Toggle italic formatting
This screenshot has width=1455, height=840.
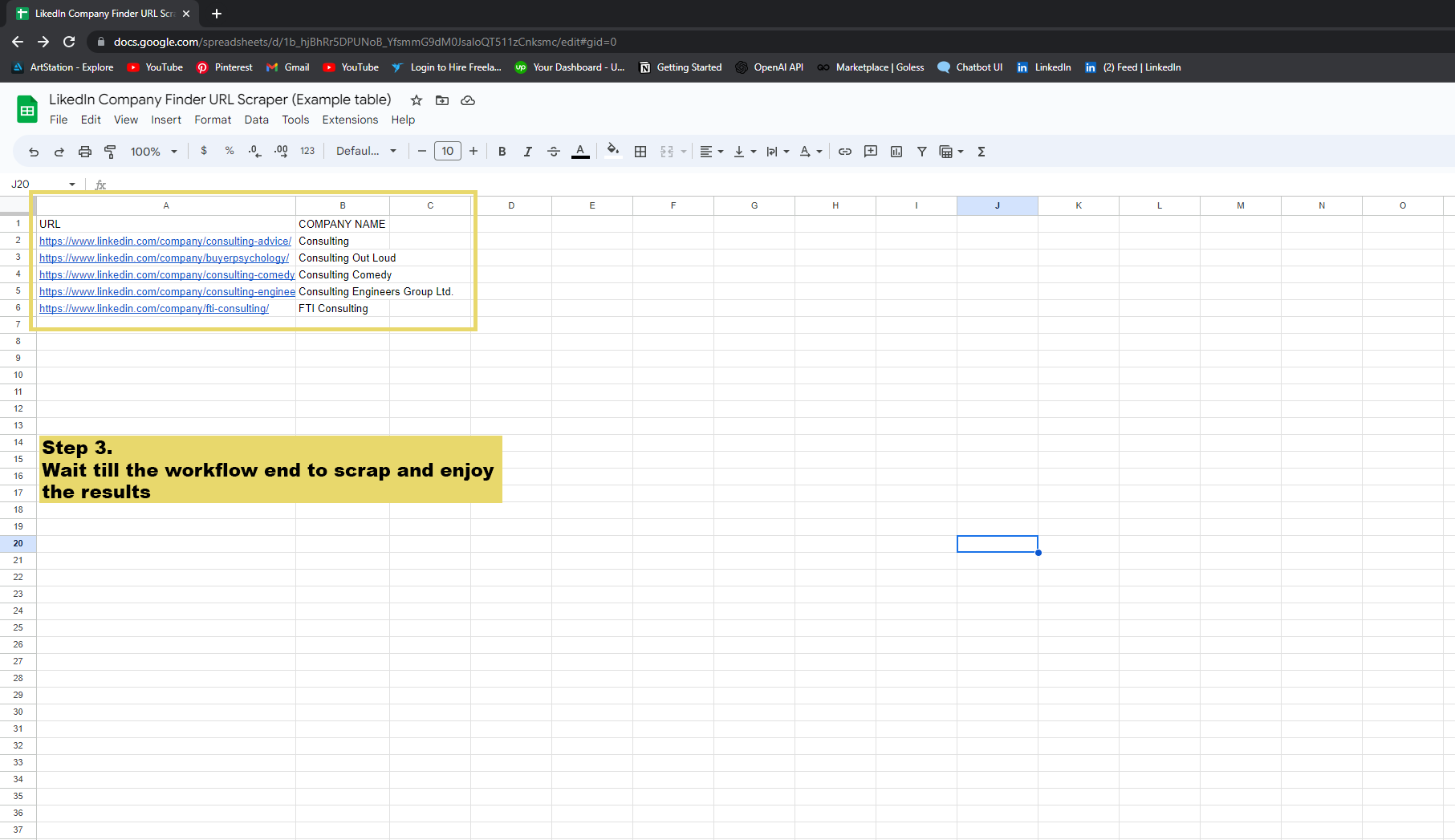(528, 152)
